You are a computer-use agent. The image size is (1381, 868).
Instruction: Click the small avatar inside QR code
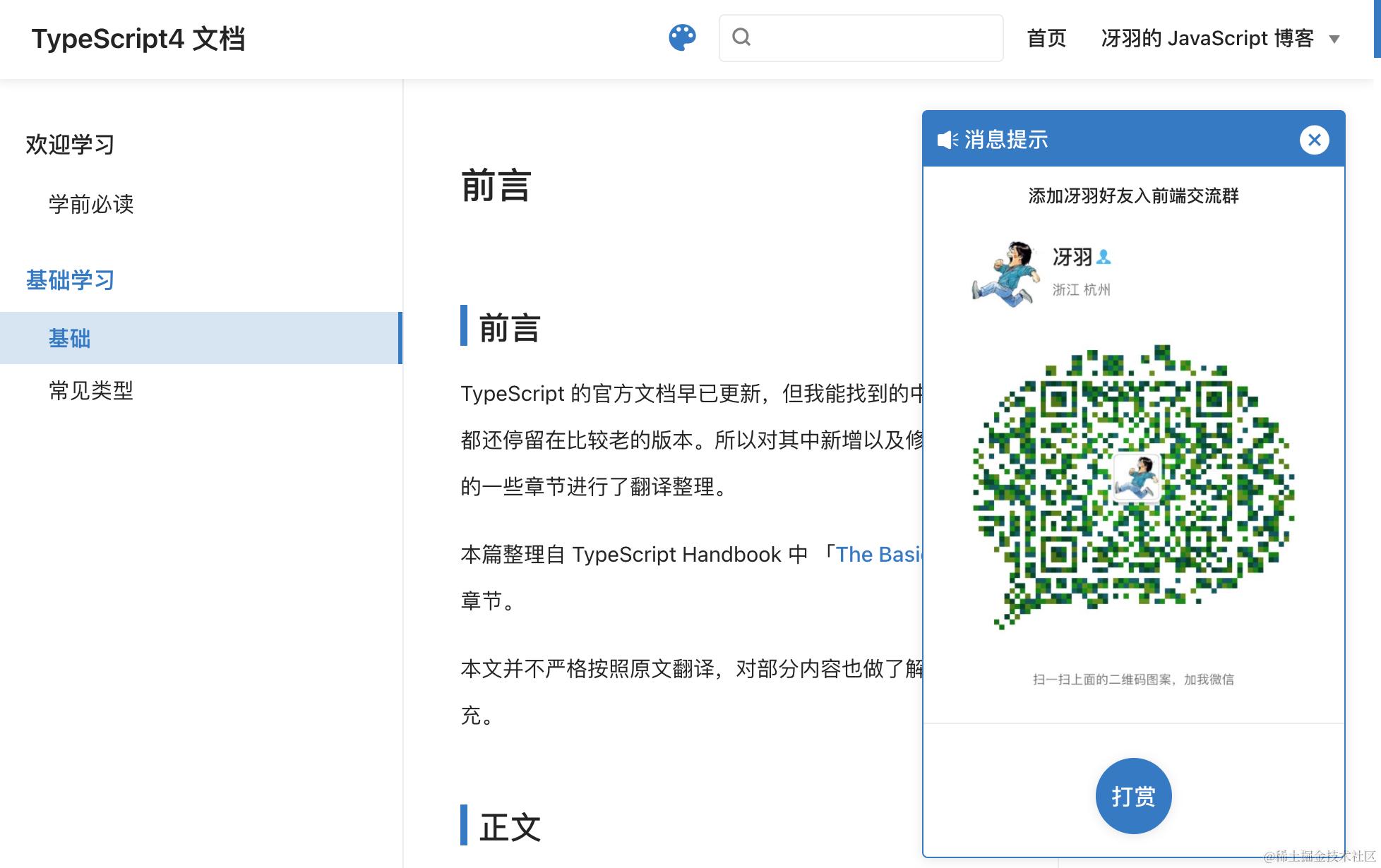pyautogui.click(x=1137, y=478)
